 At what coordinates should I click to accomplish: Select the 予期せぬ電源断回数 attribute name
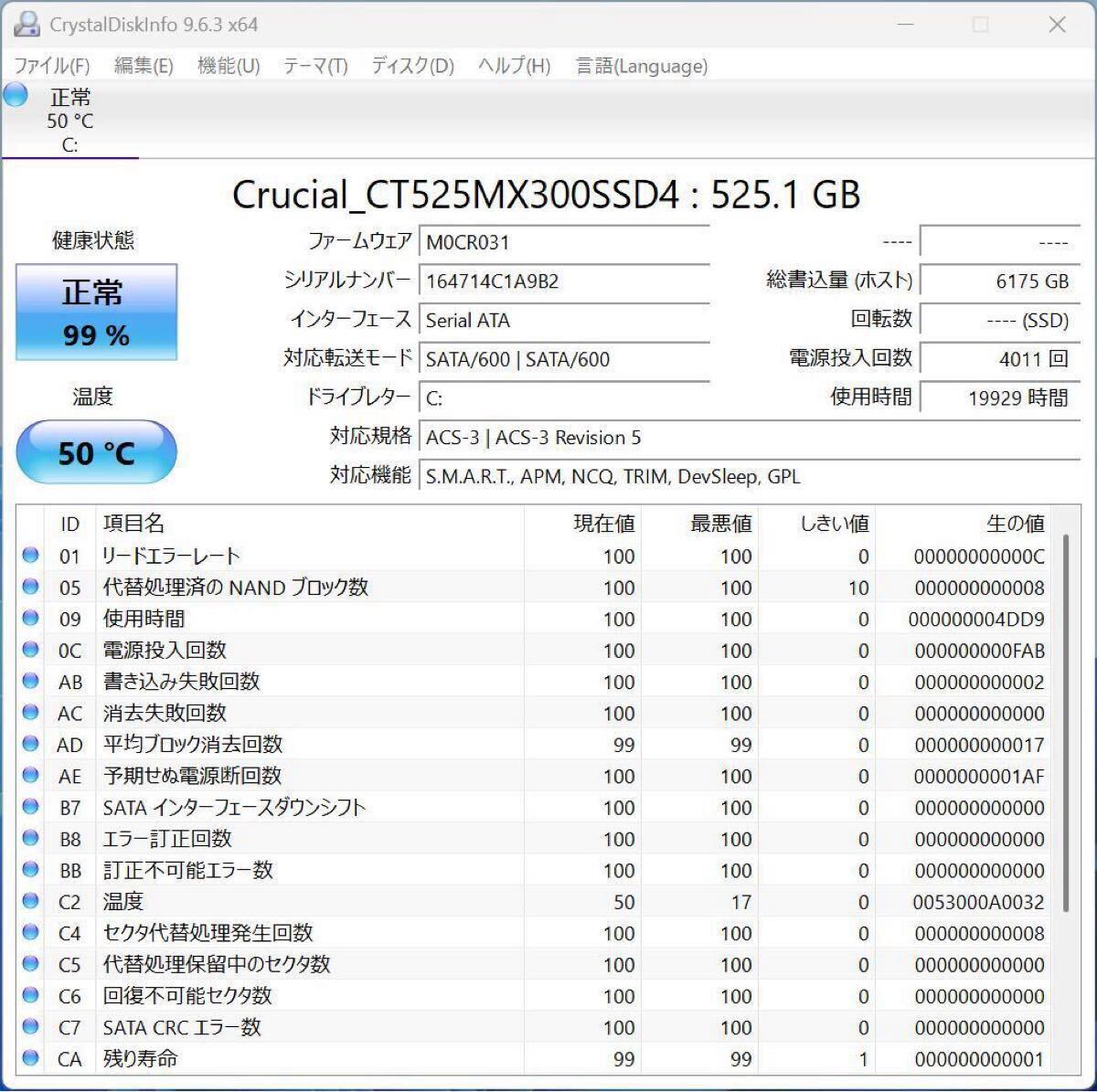(192, 775)
